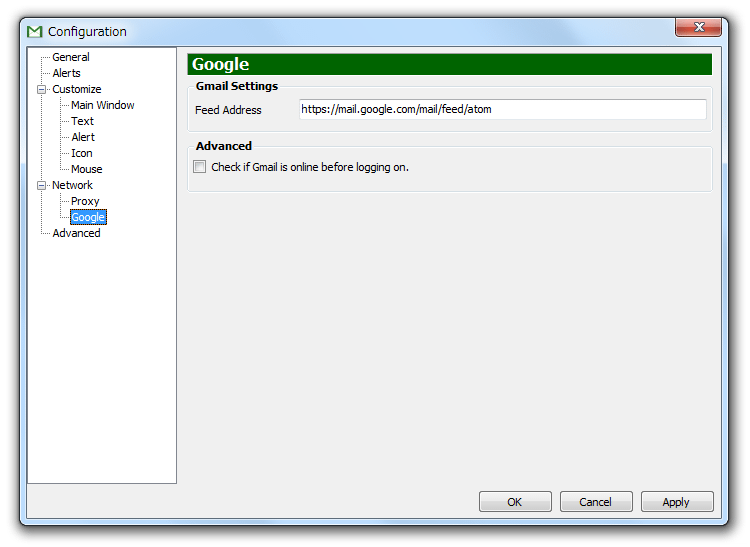Collapse the Customize tree node
750x547 pixels.
(42, 89)
